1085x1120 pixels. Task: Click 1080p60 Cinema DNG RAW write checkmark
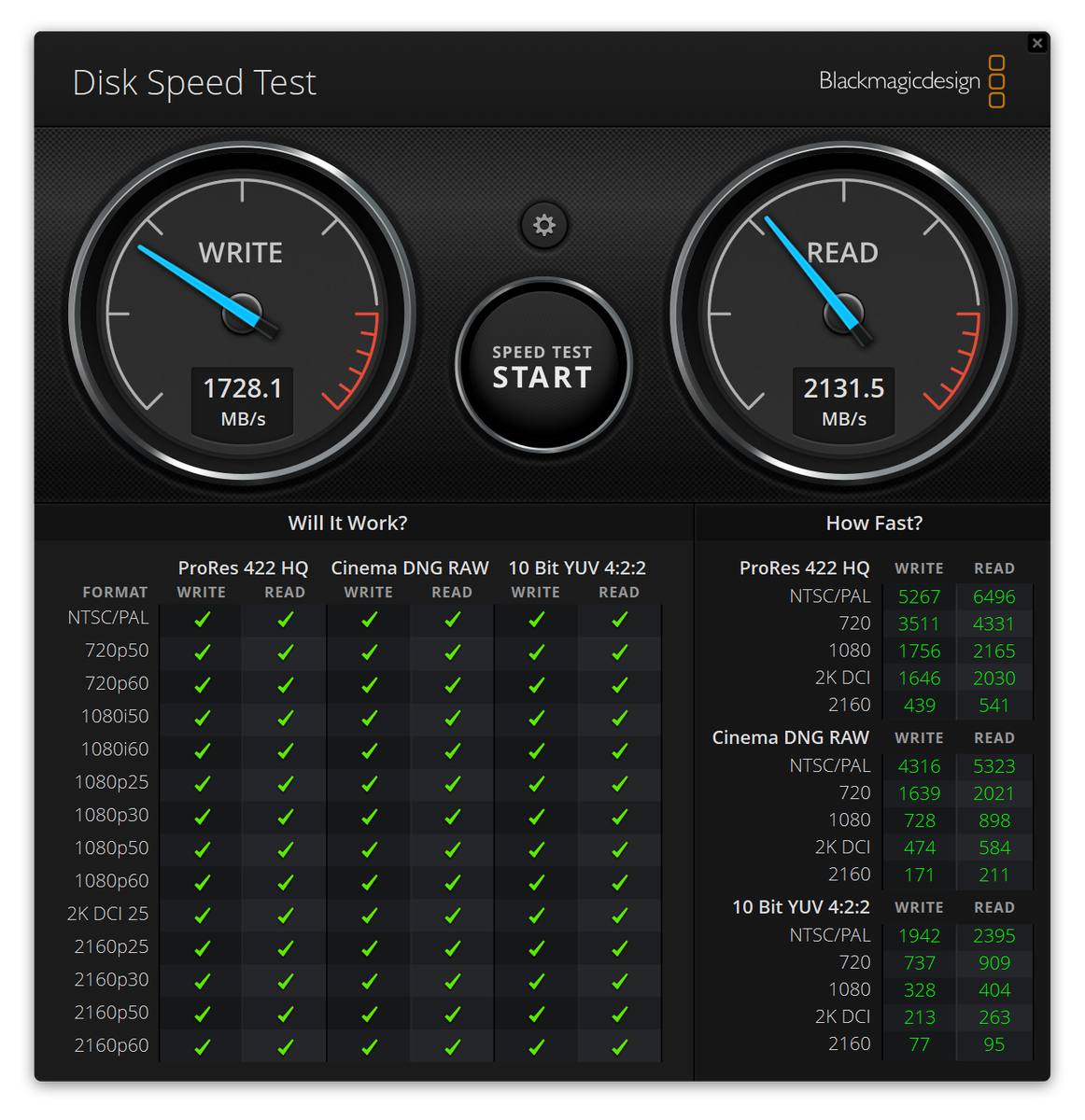point(369,882)
